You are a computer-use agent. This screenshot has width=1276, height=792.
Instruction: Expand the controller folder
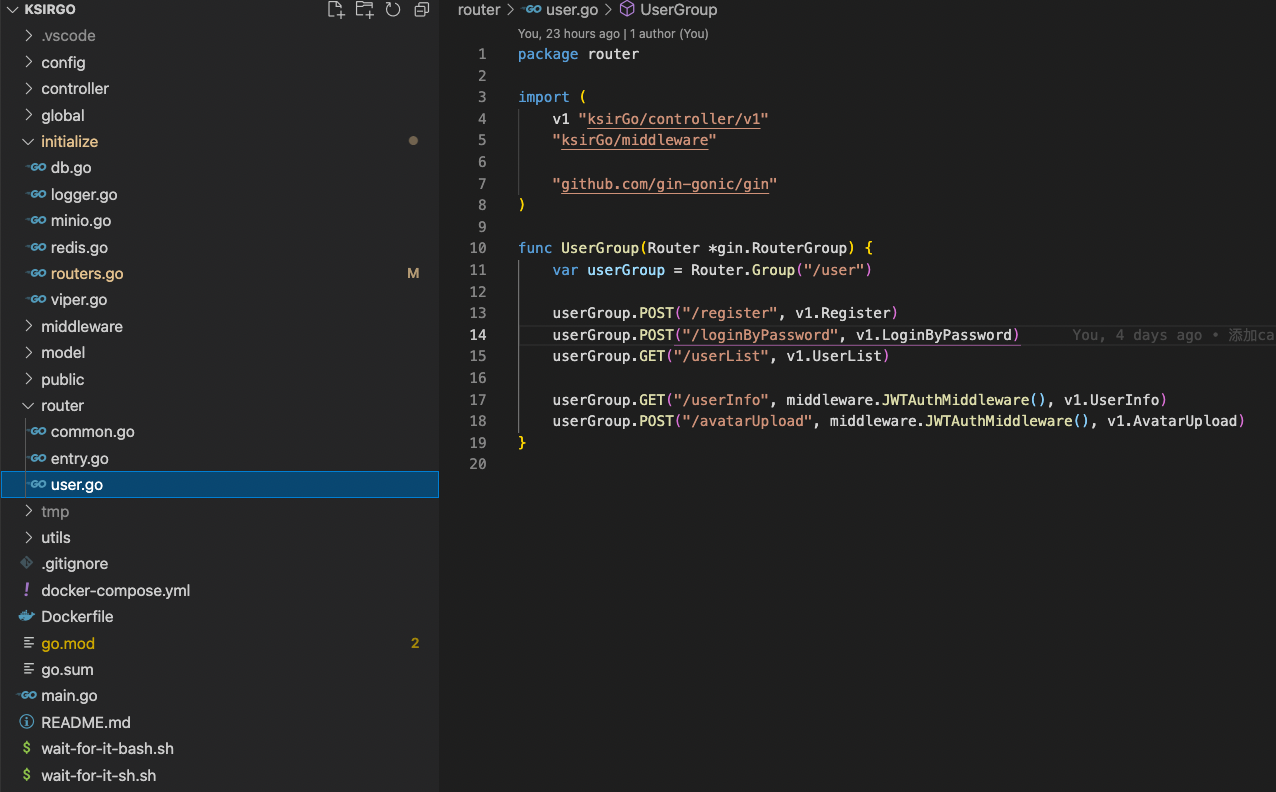click(x=28, y=88)
